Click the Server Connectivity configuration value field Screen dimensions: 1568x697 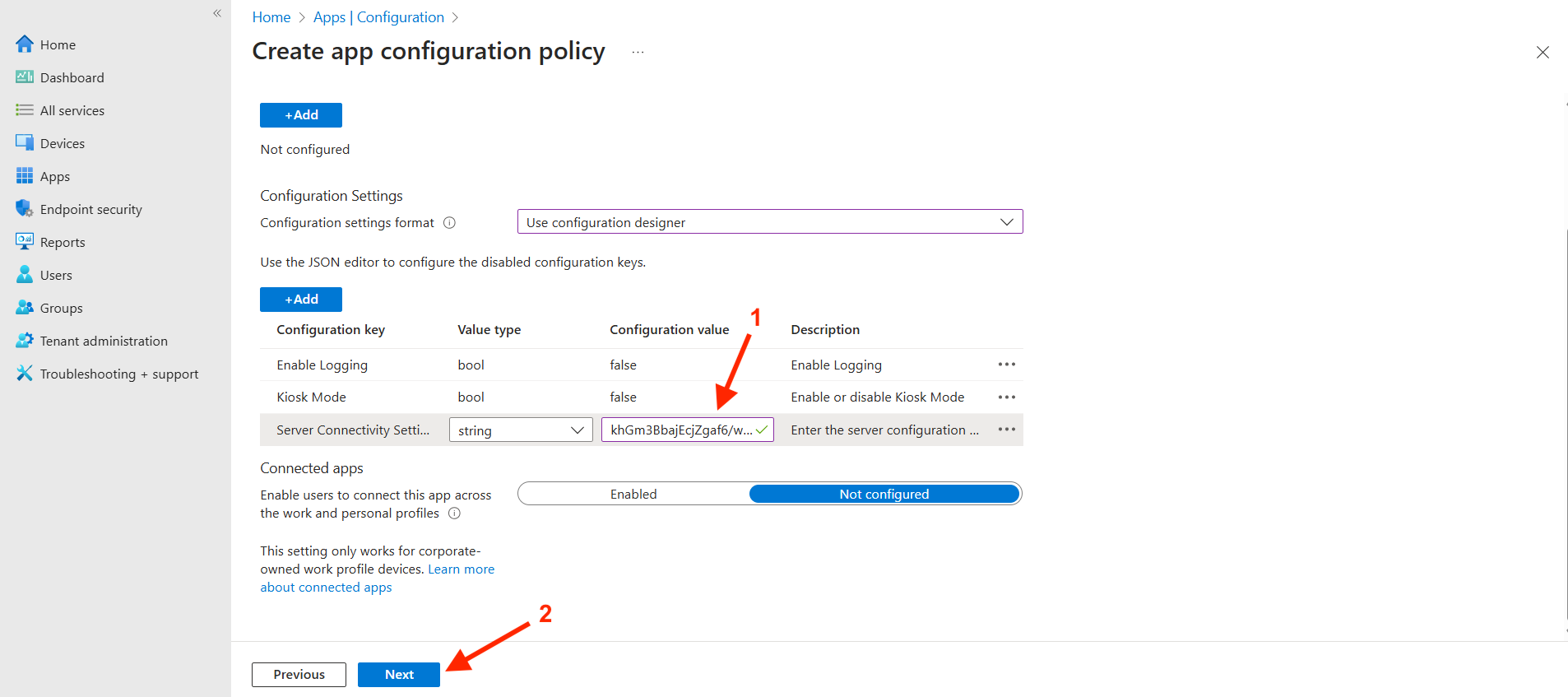click(680, 430)
